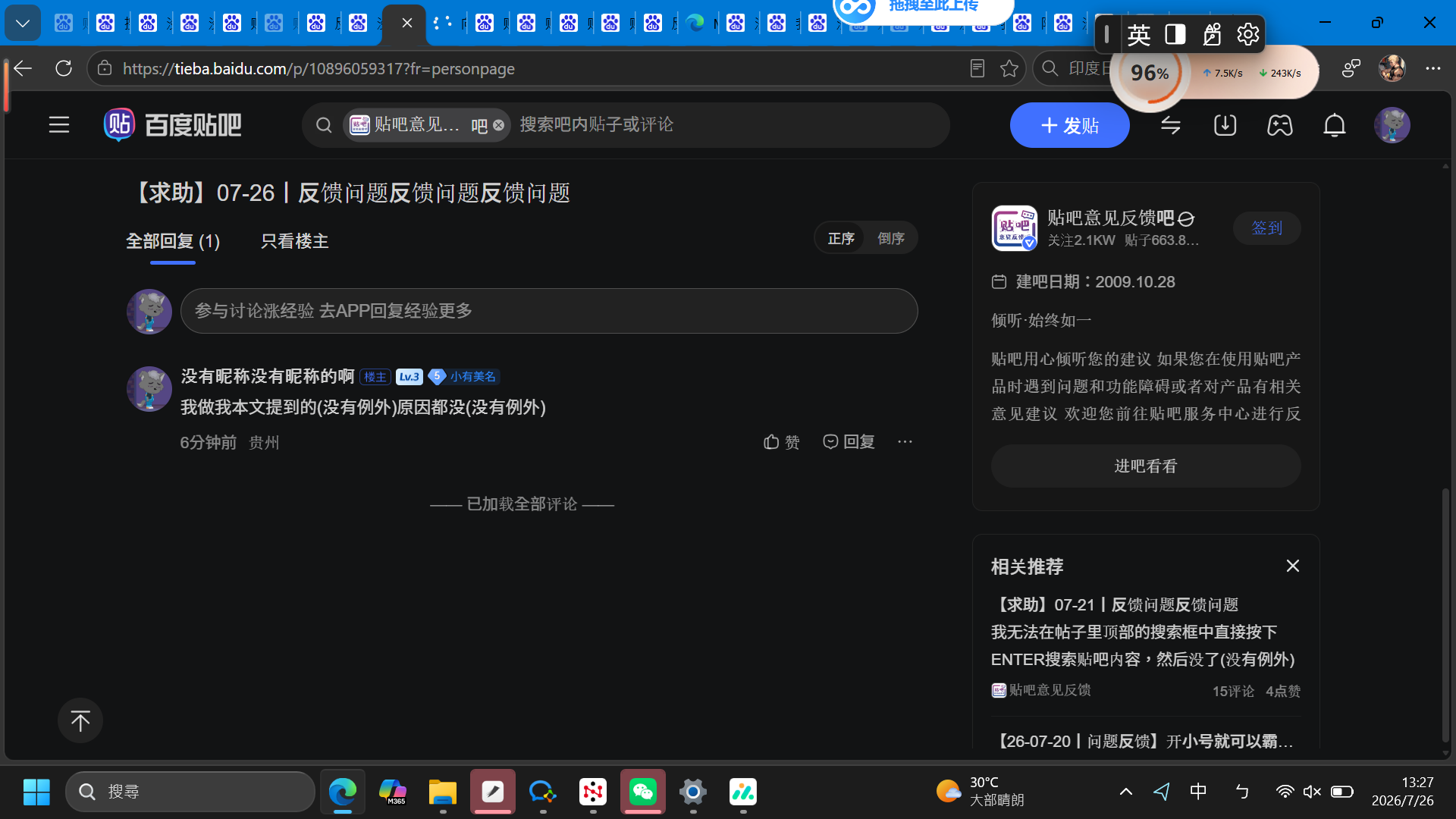This screenshot has height=819, width=1456.
Task: Toggle the IME half/full width icon
Action: (x=1175, y=34)
